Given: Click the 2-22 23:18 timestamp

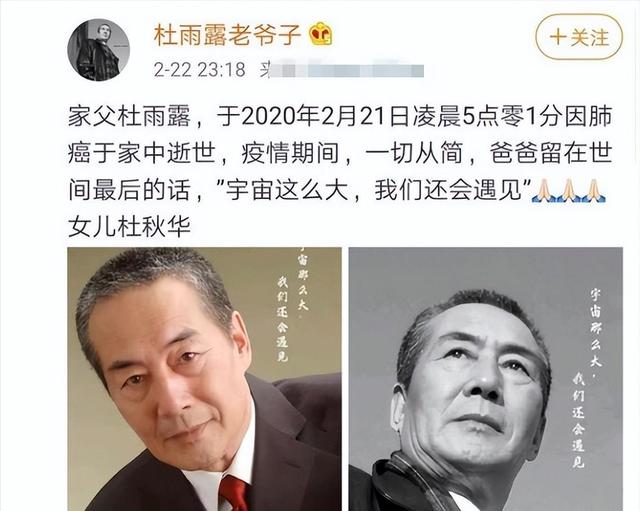Looking at the screenshot, I should 200,70.
